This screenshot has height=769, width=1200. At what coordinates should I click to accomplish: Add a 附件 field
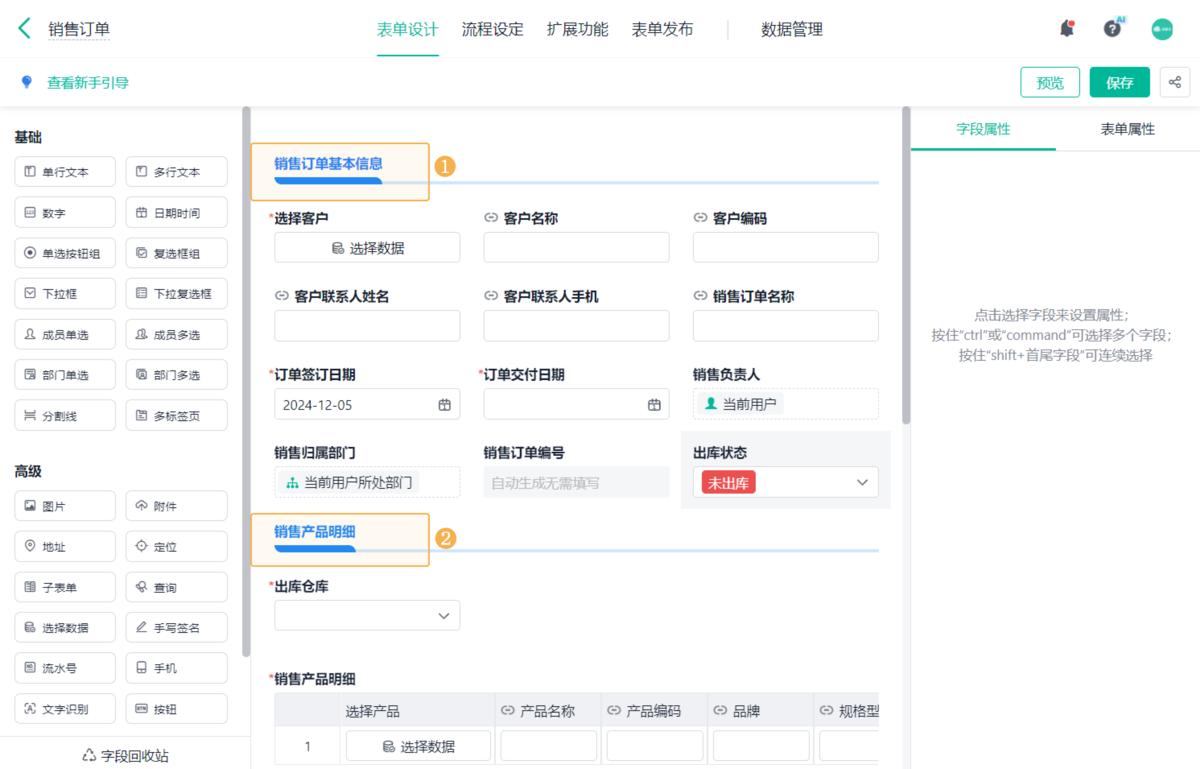177,506
